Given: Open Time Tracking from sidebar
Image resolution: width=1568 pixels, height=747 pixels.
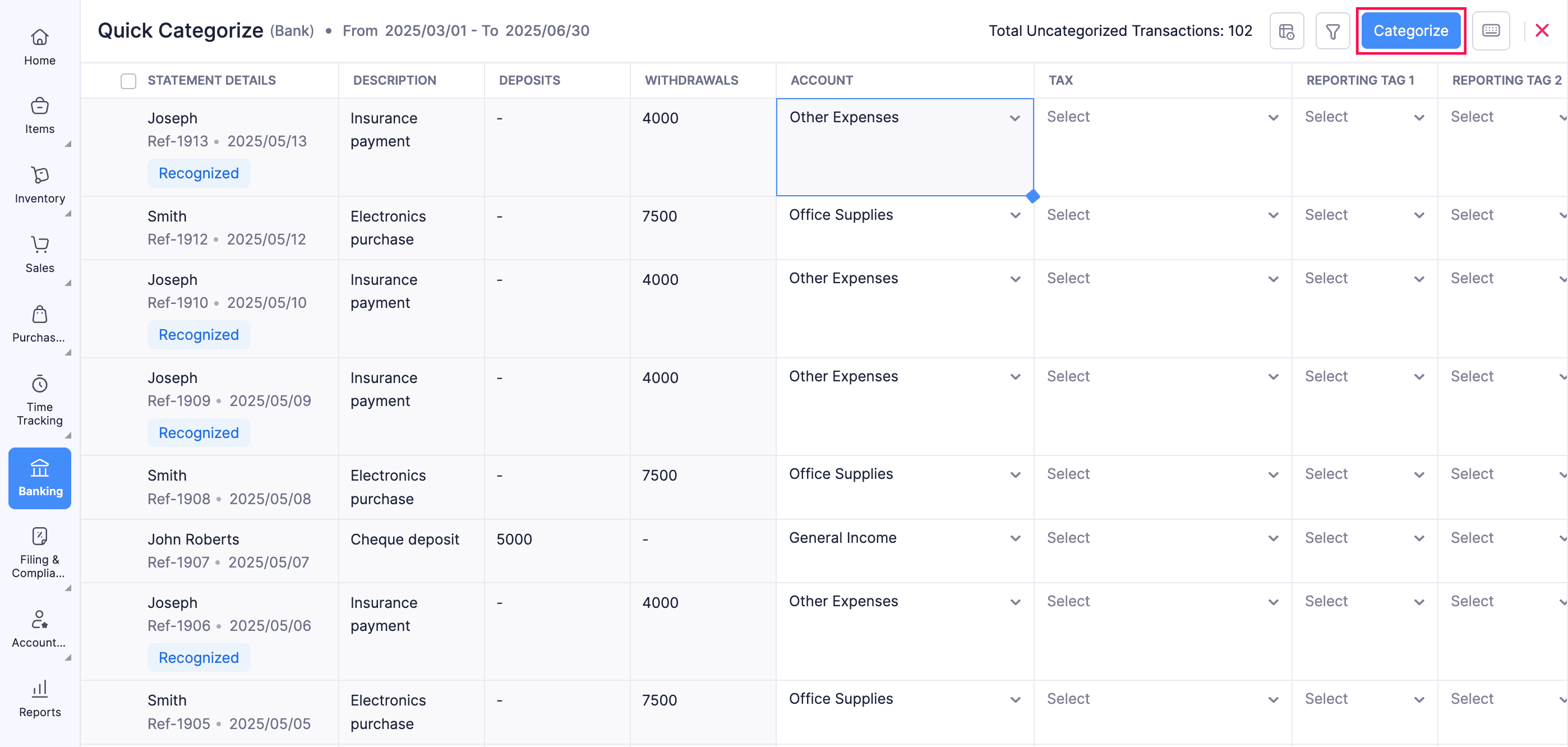Looking at the screenshot, I should click(x=40, y=400).
